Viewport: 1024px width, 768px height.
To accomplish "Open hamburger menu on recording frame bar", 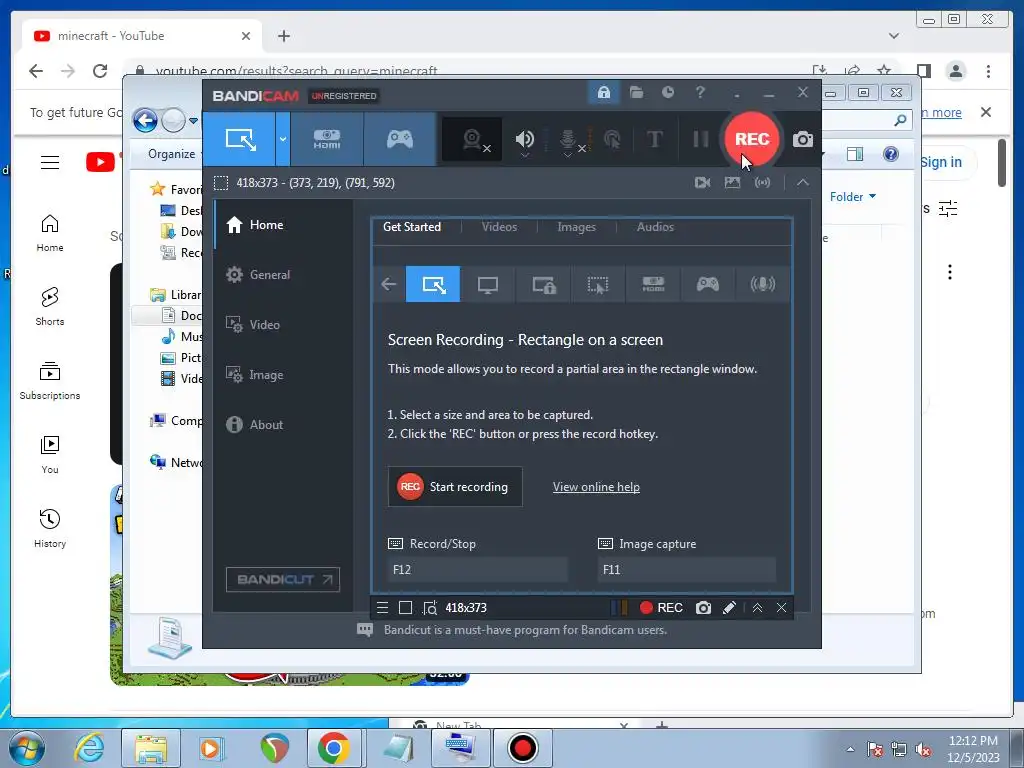I will pos(383,608).
